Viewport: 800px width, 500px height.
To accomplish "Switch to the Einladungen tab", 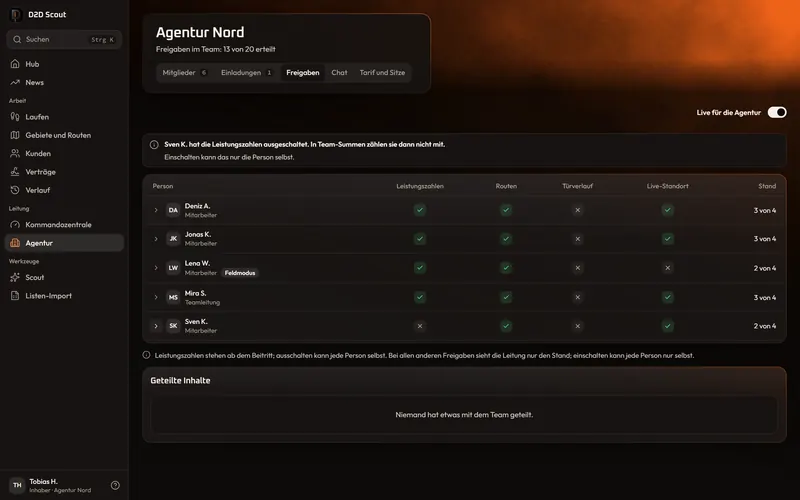I will pos(247,72).
